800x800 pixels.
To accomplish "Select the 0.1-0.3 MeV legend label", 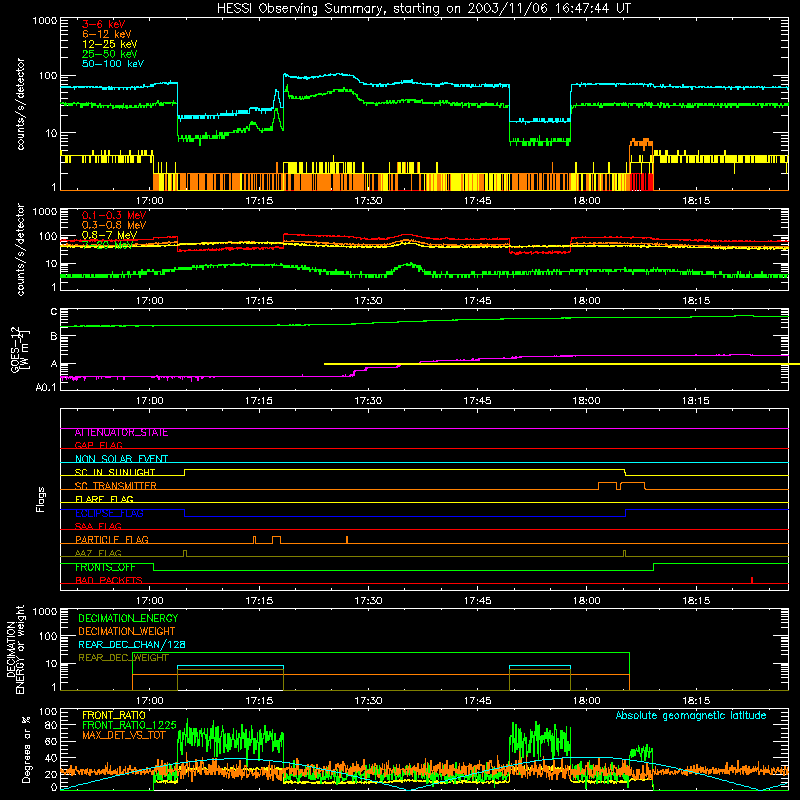I will (114, 215).
